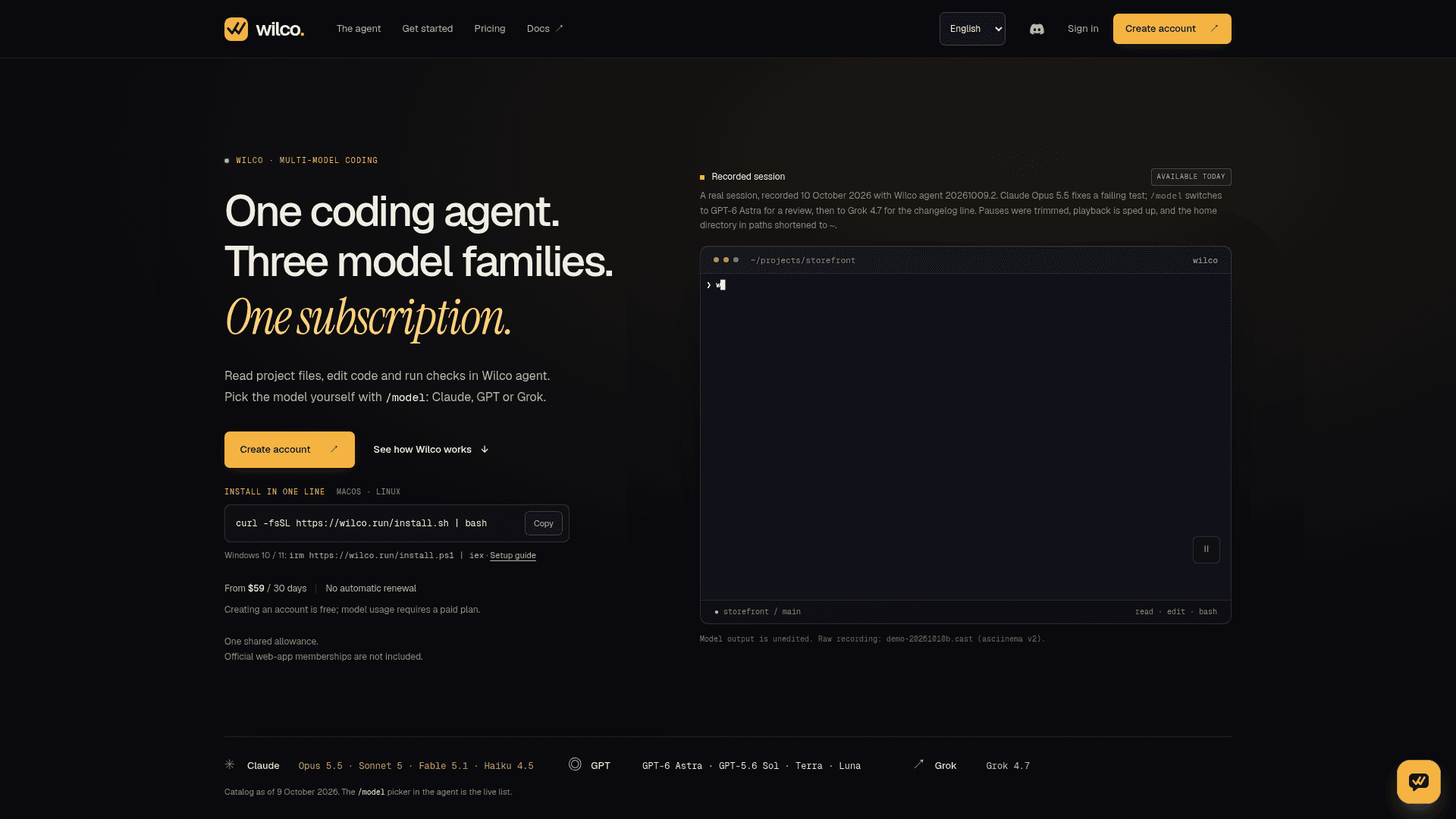Open the Get started page

pos(428,29)
